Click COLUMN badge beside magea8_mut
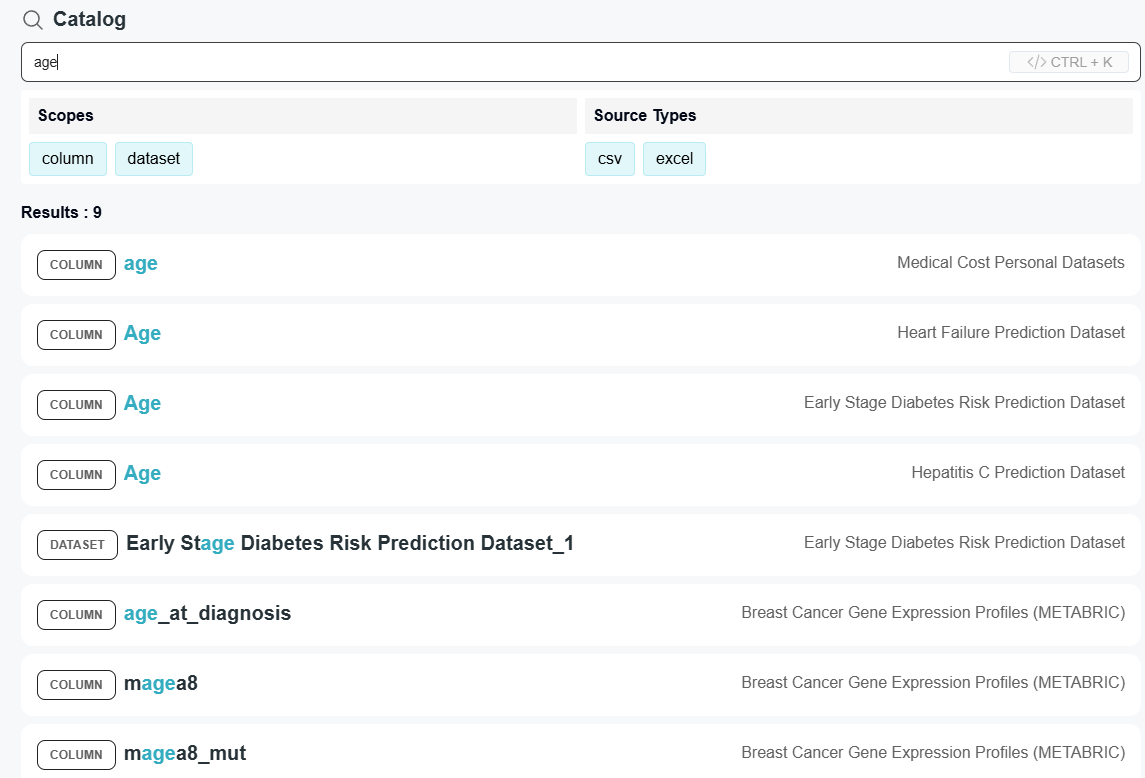Image resolution: width=1145 pixels, height=778 pixels. pyautogui.click(x=76, y=755)
